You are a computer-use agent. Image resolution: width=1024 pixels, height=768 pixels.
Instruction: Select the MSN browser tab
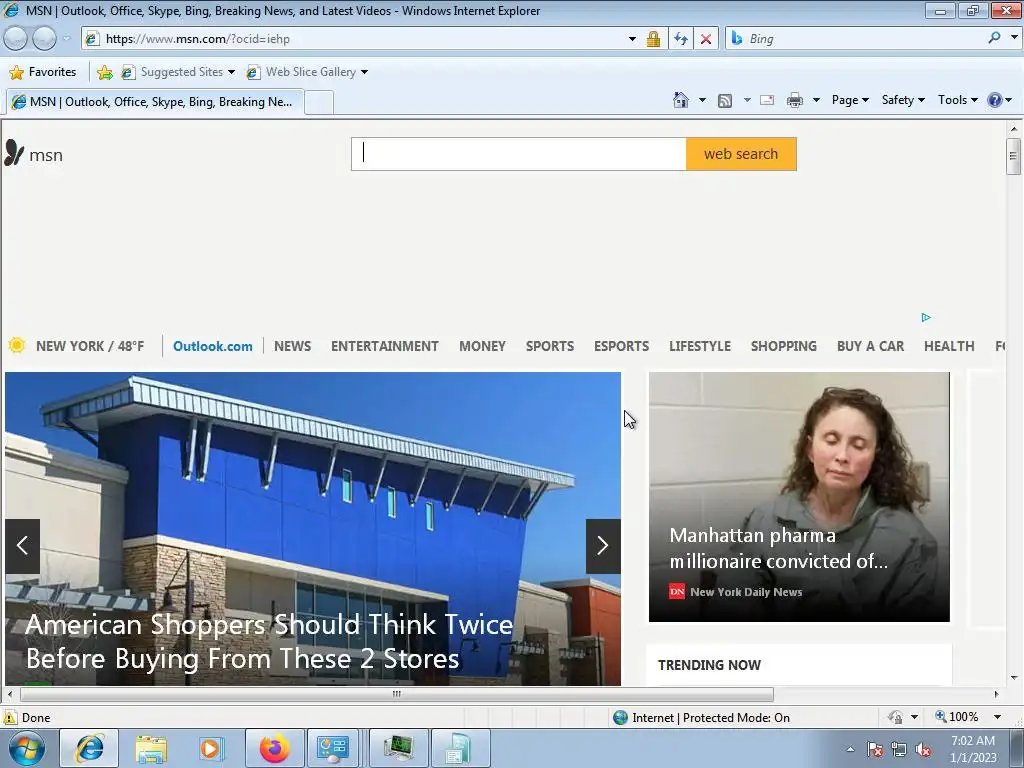pos(155,102)
